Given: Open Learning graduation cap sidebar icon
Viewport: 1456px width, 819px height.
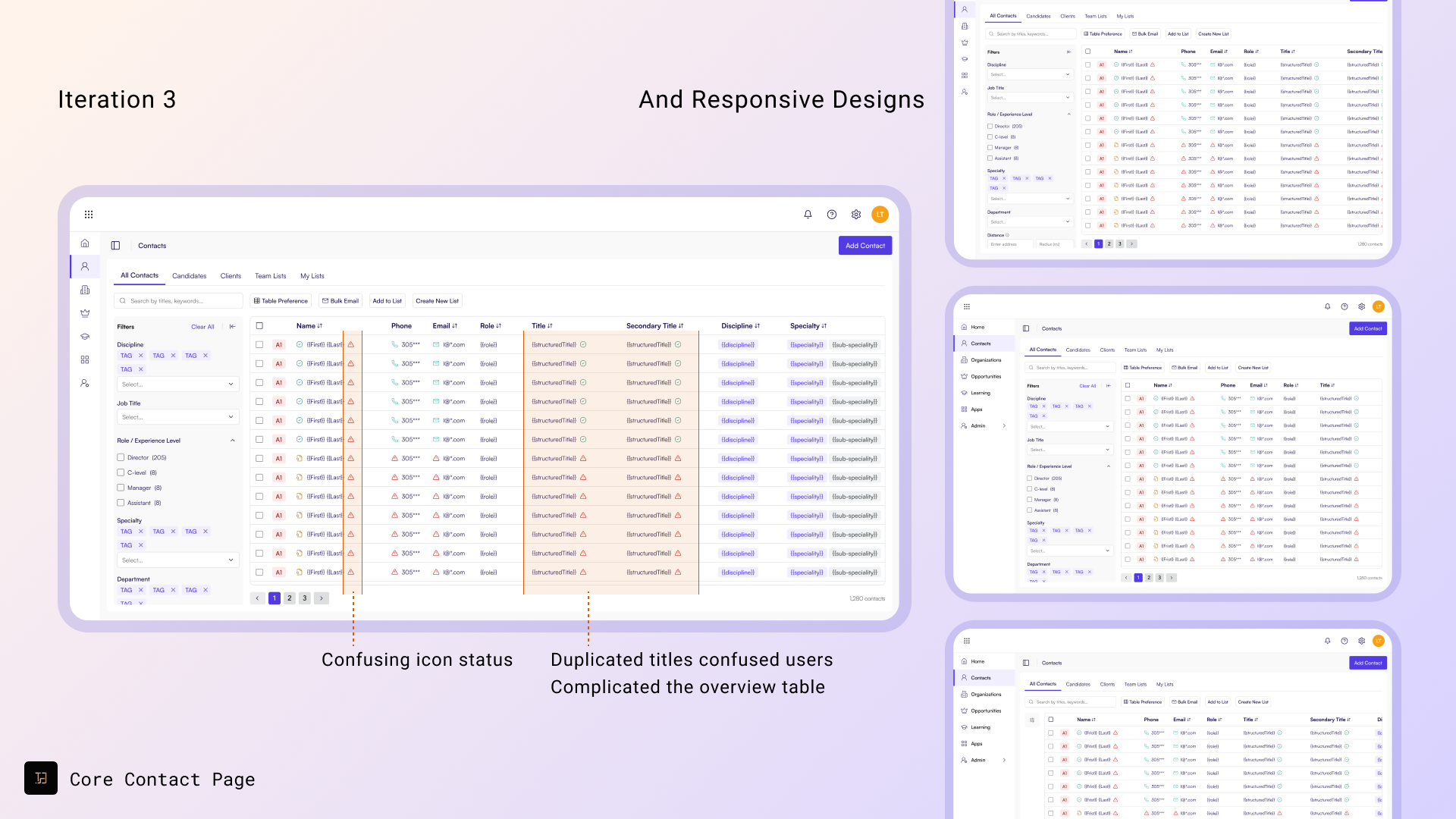Looking at the screenshot, I should click(x=85, y=337).
